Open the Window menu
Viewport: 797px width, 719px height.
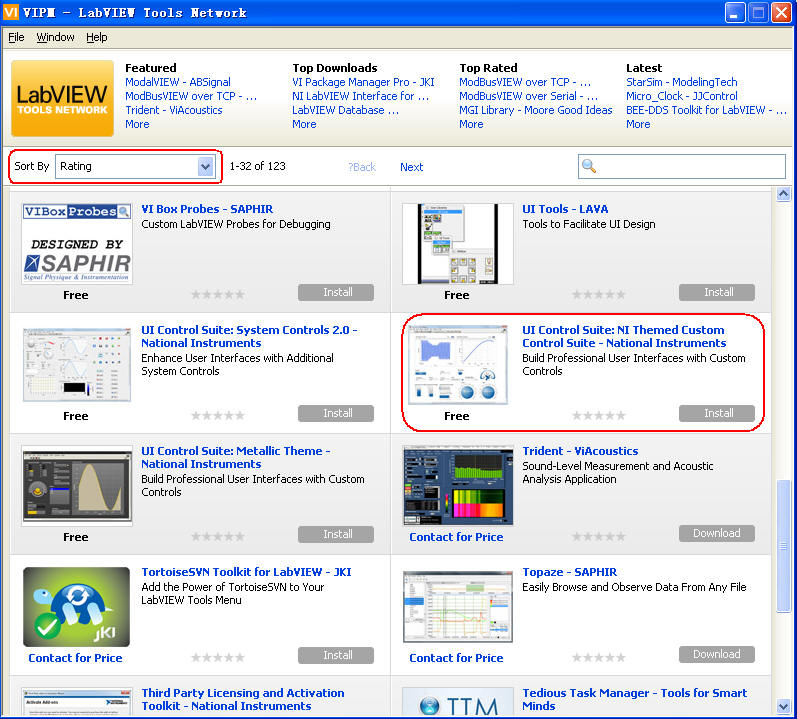55,37
